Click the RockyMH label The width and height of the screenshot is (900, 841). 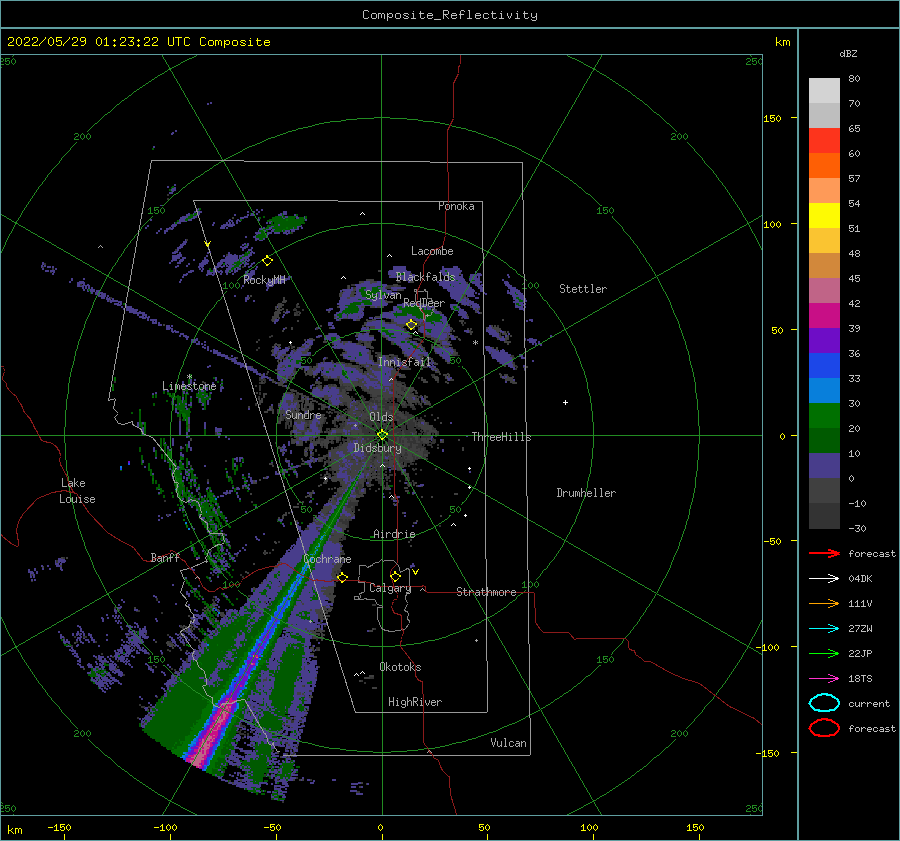(264, 280)
